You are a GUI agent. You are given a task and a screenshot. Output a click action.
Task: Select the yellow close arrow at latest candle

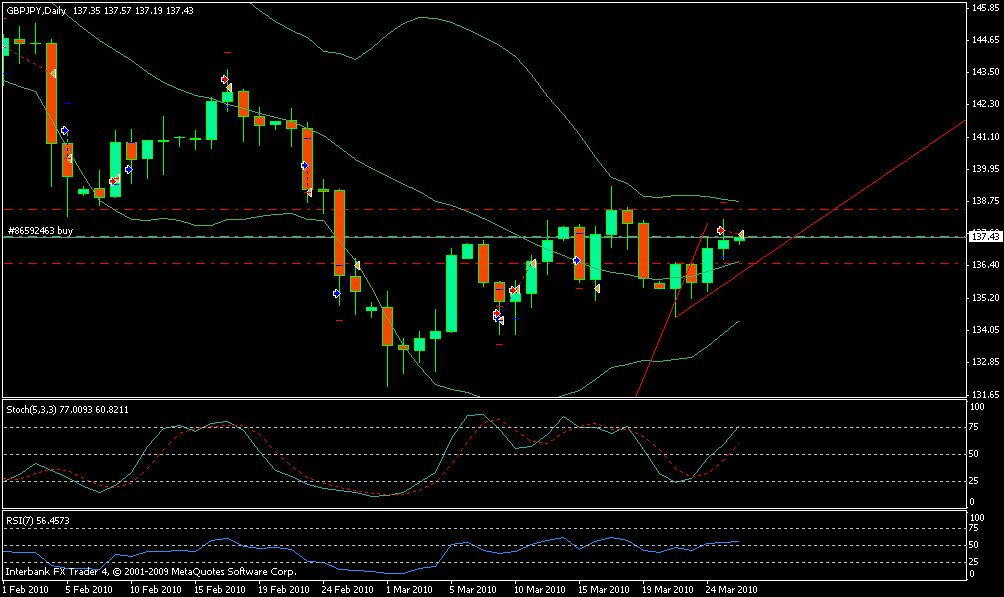click(x=741, y=234)
